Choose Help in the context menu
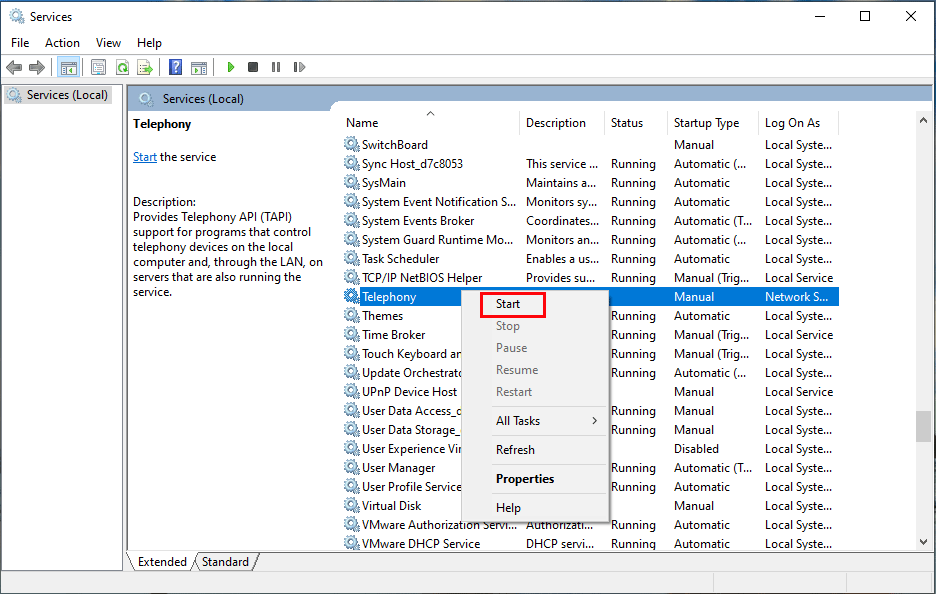936x594 pixels. (x=508, y=508)
